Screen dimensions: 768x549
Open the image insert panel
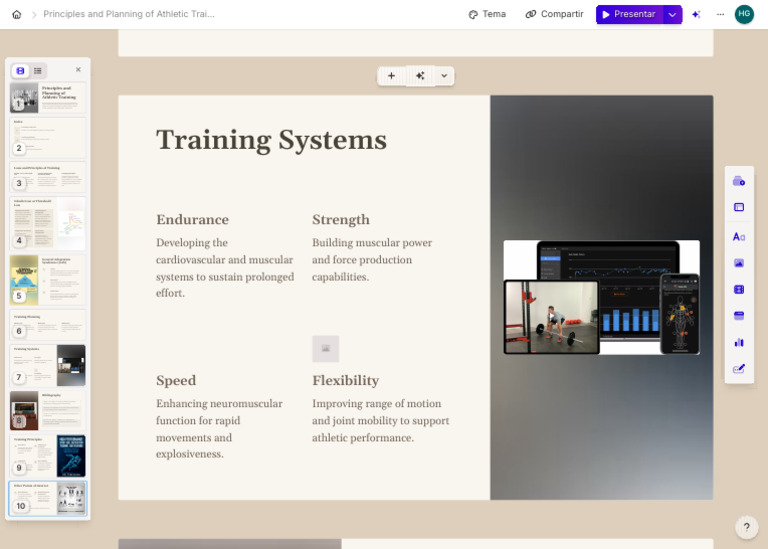(739, 263)
